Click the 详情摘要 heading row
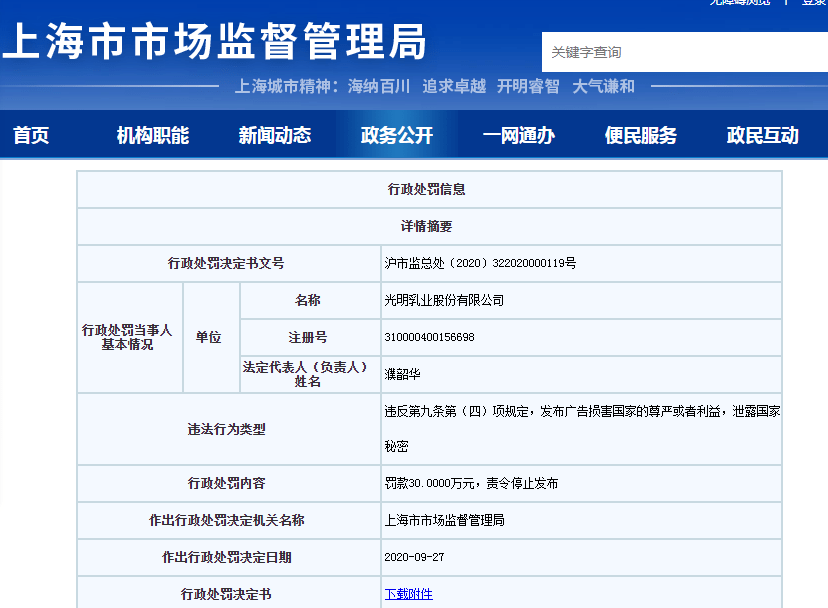Image resolution: width=828 pixels, height=608 pixels. pyautogui.click(x=427, y=226)
